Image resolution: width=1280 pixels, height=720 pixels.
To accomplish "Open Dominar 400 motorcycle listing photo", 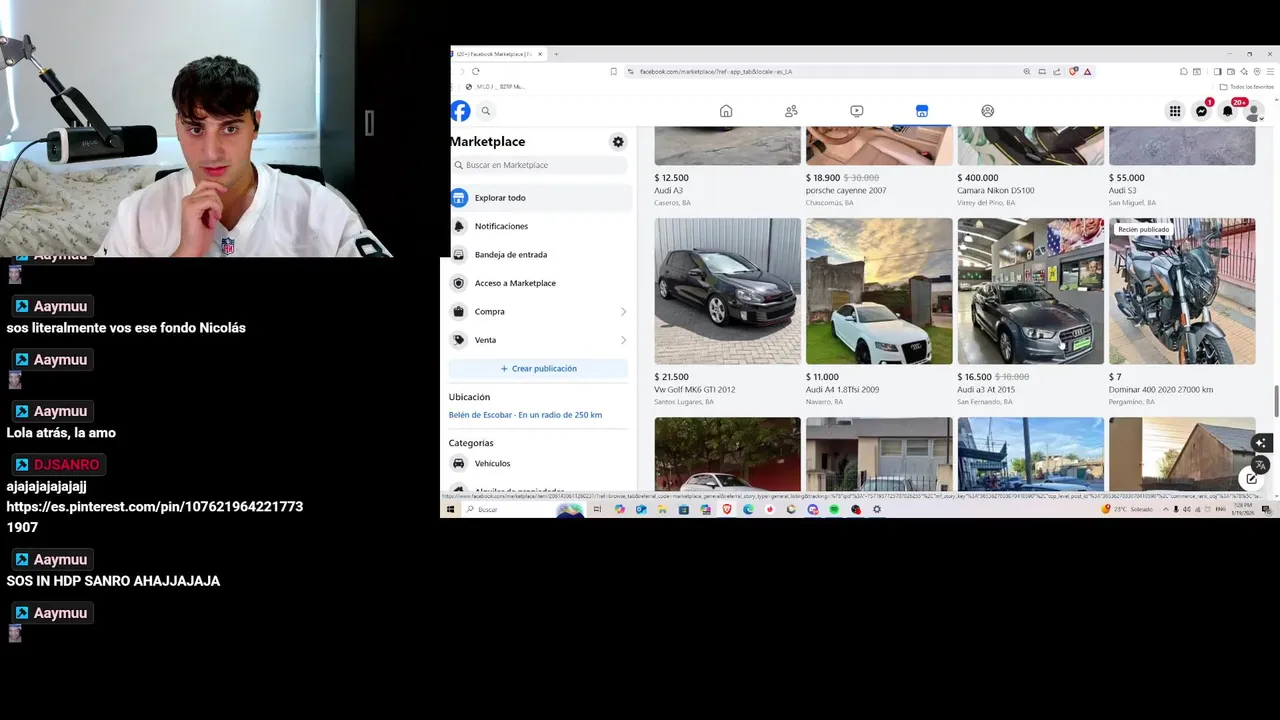I will (1182, 291).
